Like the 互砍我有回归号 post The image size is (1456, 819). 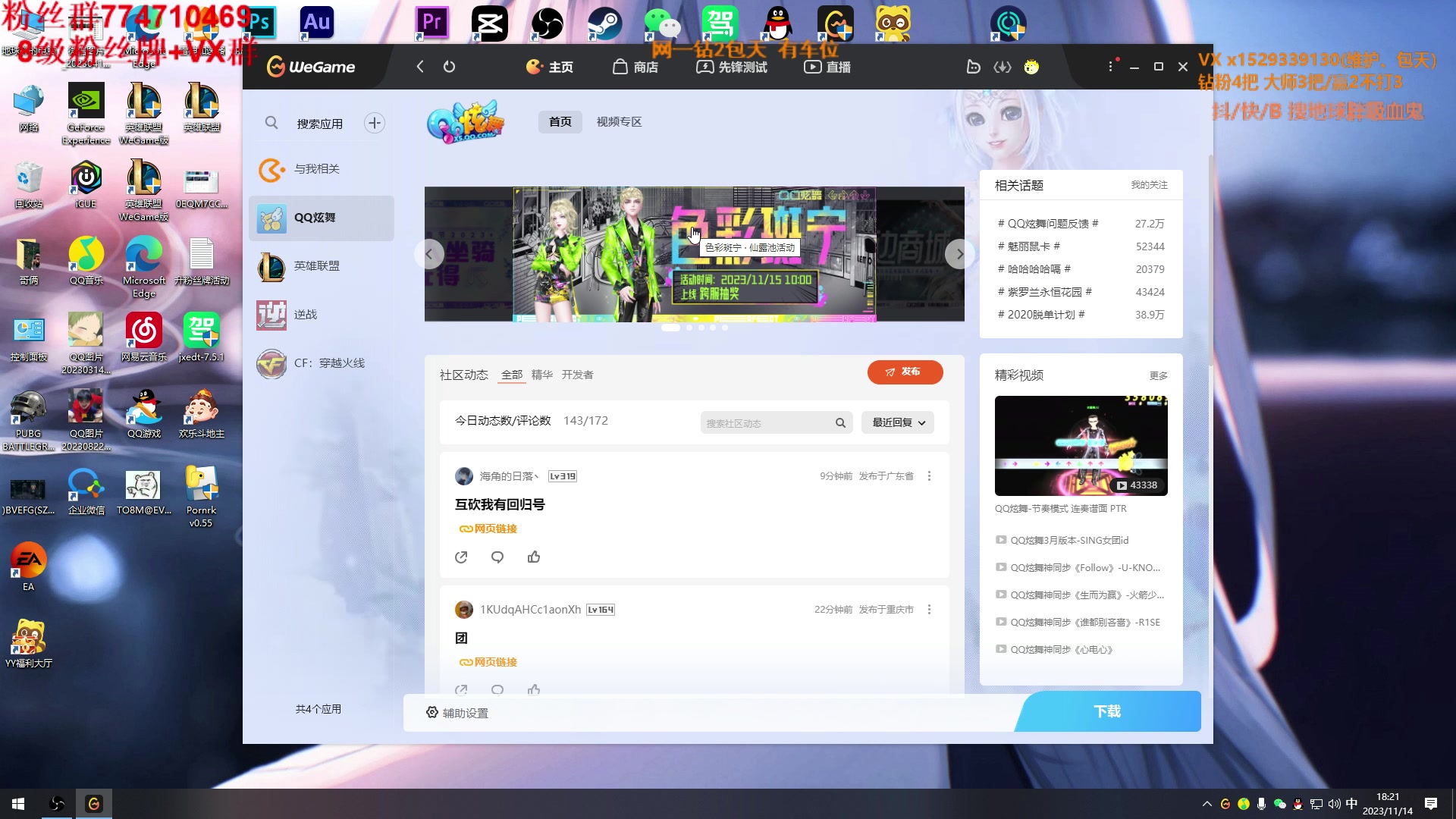[x=534, y=557]
